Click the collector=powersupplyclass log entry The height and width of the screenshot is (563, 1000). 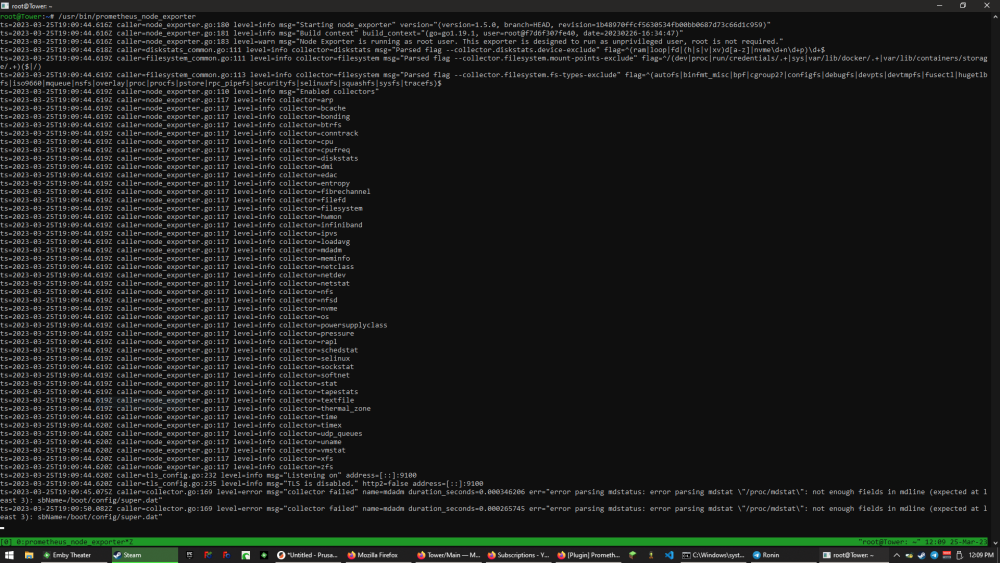194,325
